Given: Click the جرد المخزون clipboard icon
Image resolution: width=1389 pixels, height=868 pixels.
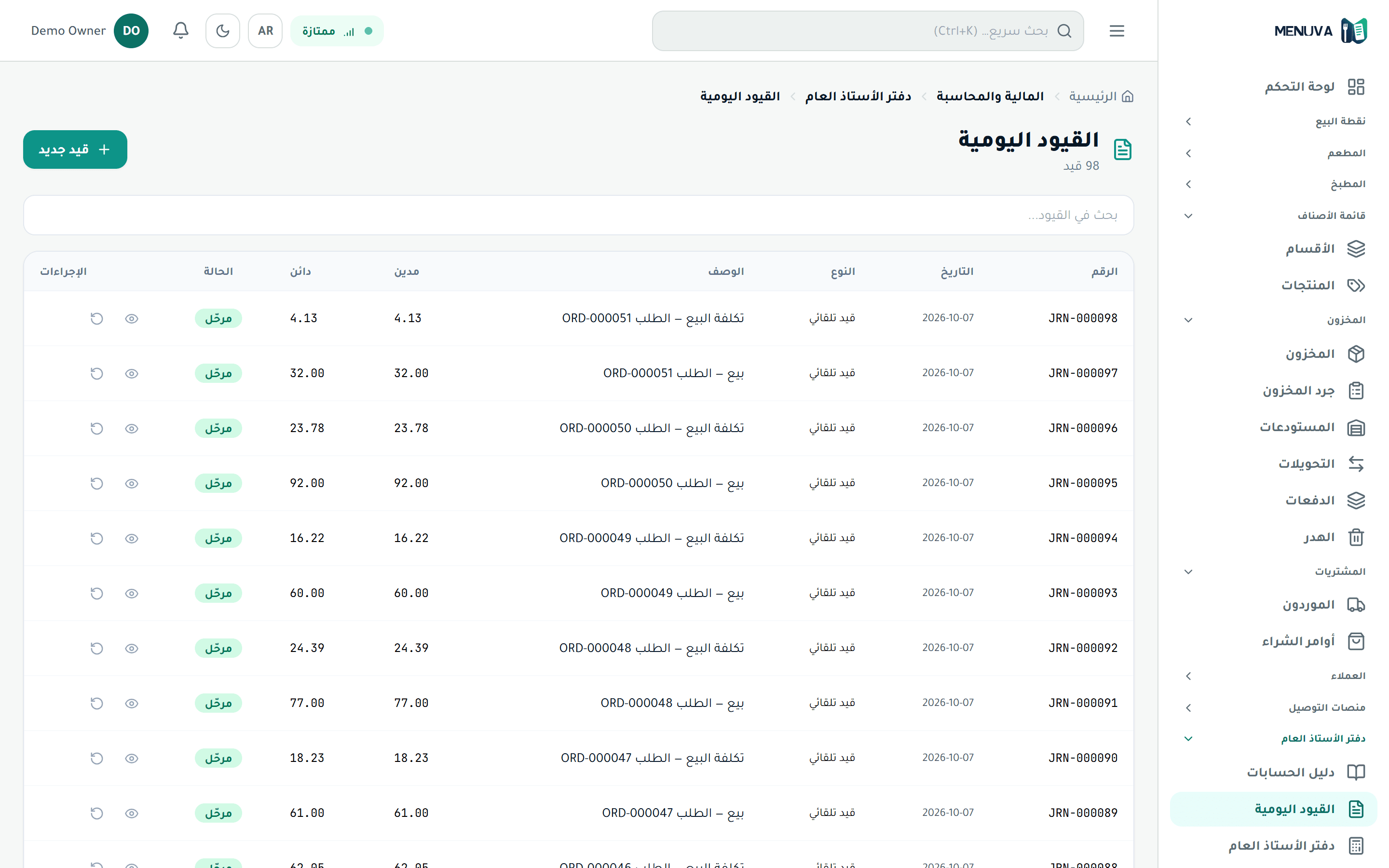Looking at the screenshot, I should (x=1356, y=391).
